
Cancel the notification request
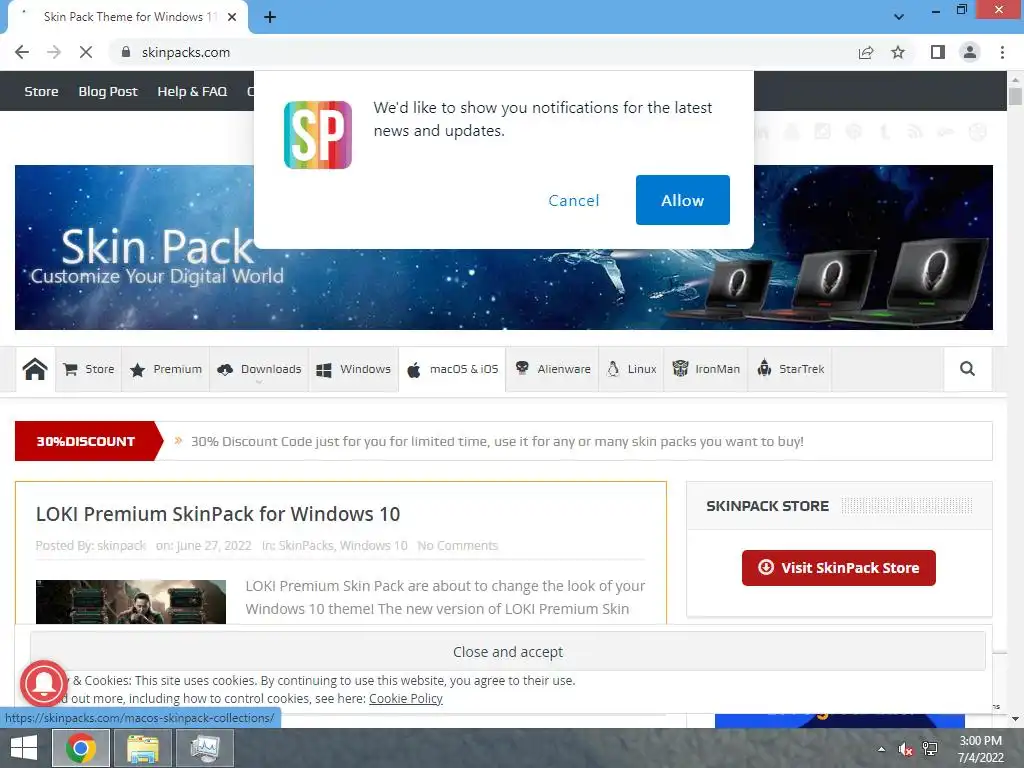tap(573, 200)
